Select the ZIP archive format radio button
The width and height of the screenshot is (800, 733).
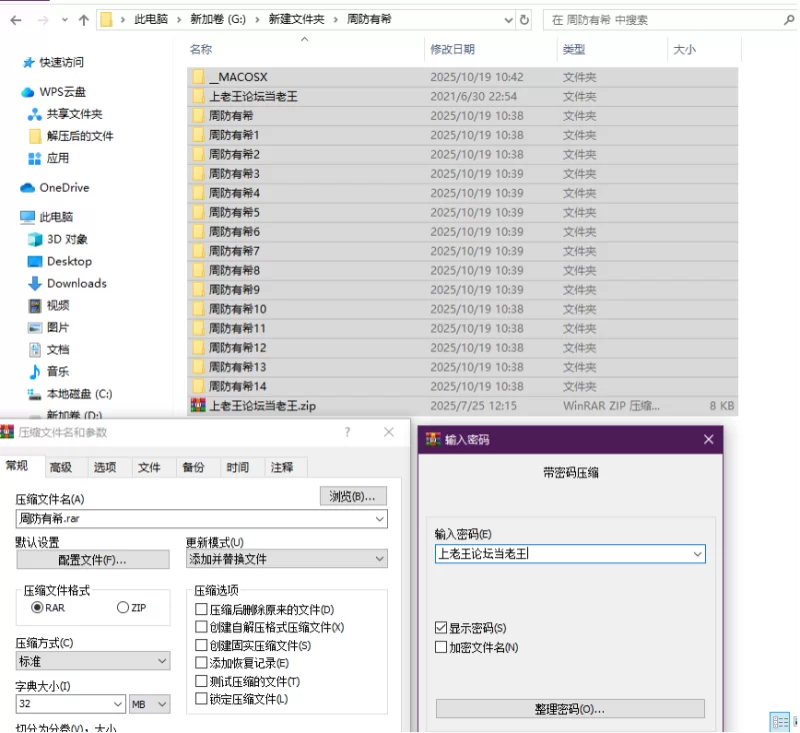[x=123, y=607]
